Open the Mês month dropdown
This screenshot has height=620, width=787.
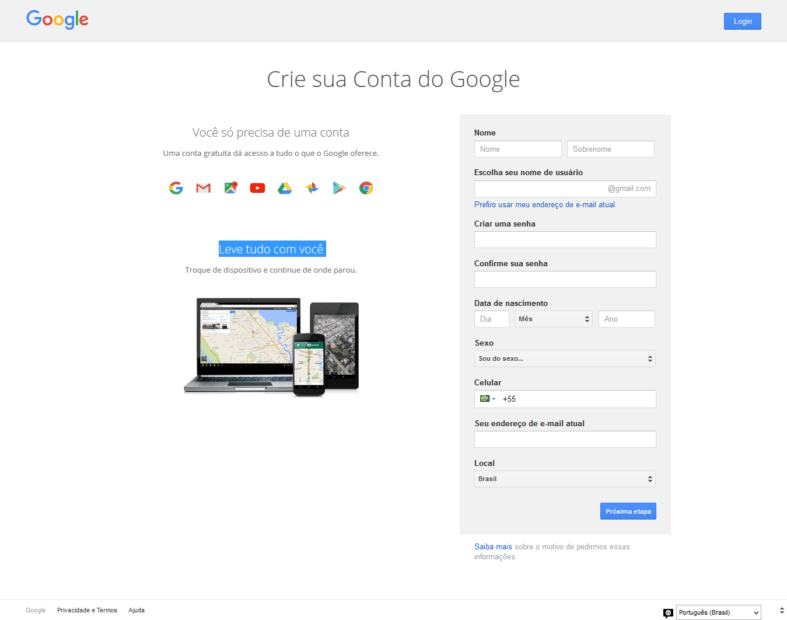click(553, 319)
